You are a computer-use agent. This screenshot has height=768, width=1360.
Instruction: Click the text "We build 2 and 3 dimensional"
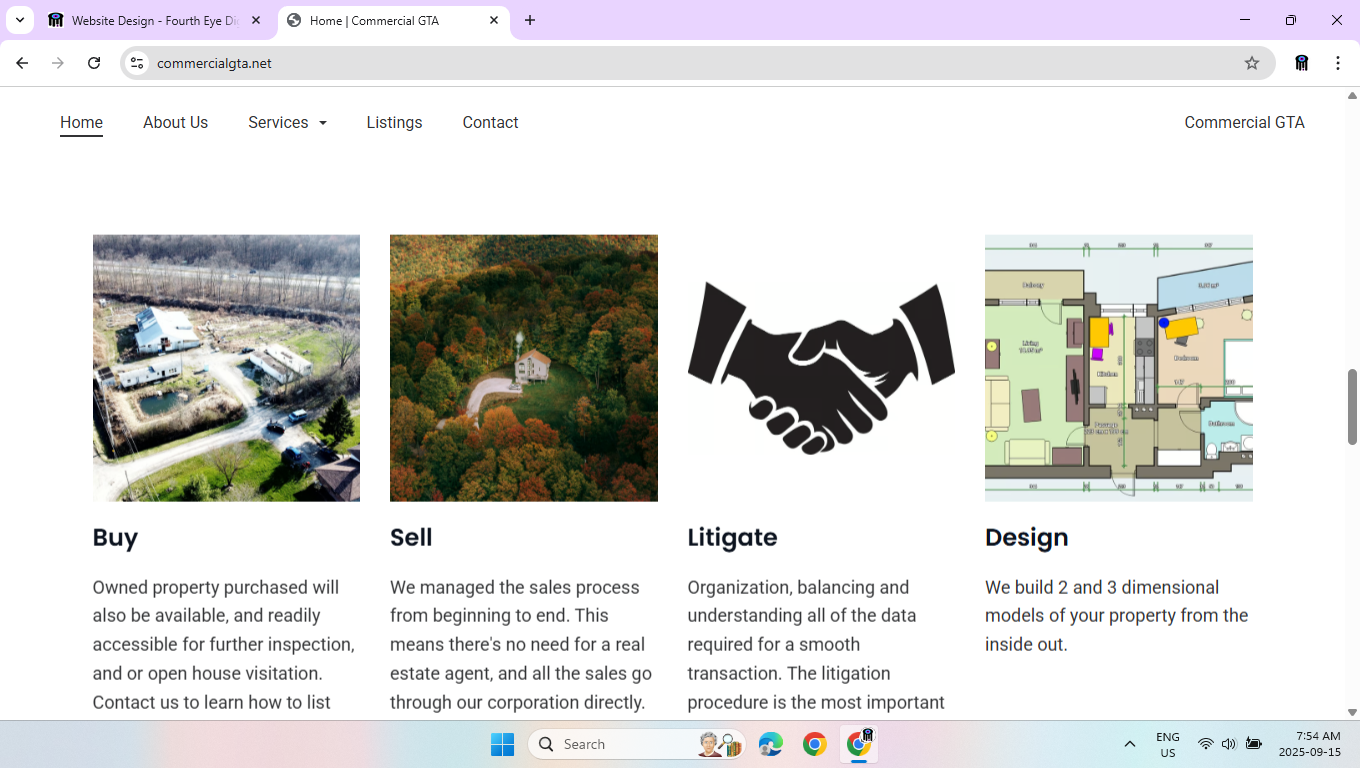point(1102,587)
